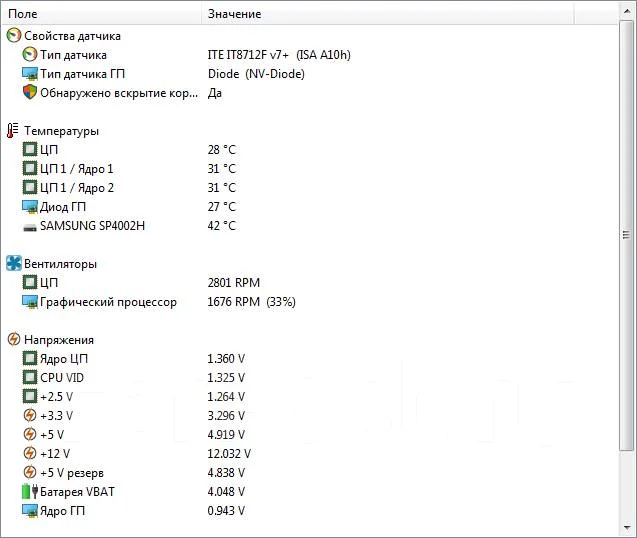Click the lightning icon beside +12 V
The width and height of the screenshot is (637, 538).
(30, 453)
